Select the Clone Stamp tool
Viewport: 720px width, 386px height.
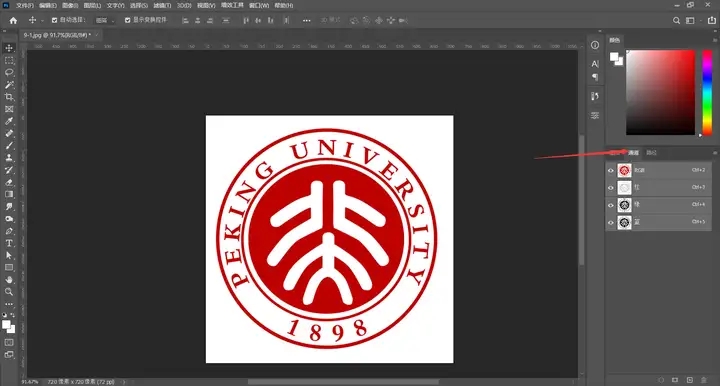tap(9, 157)
